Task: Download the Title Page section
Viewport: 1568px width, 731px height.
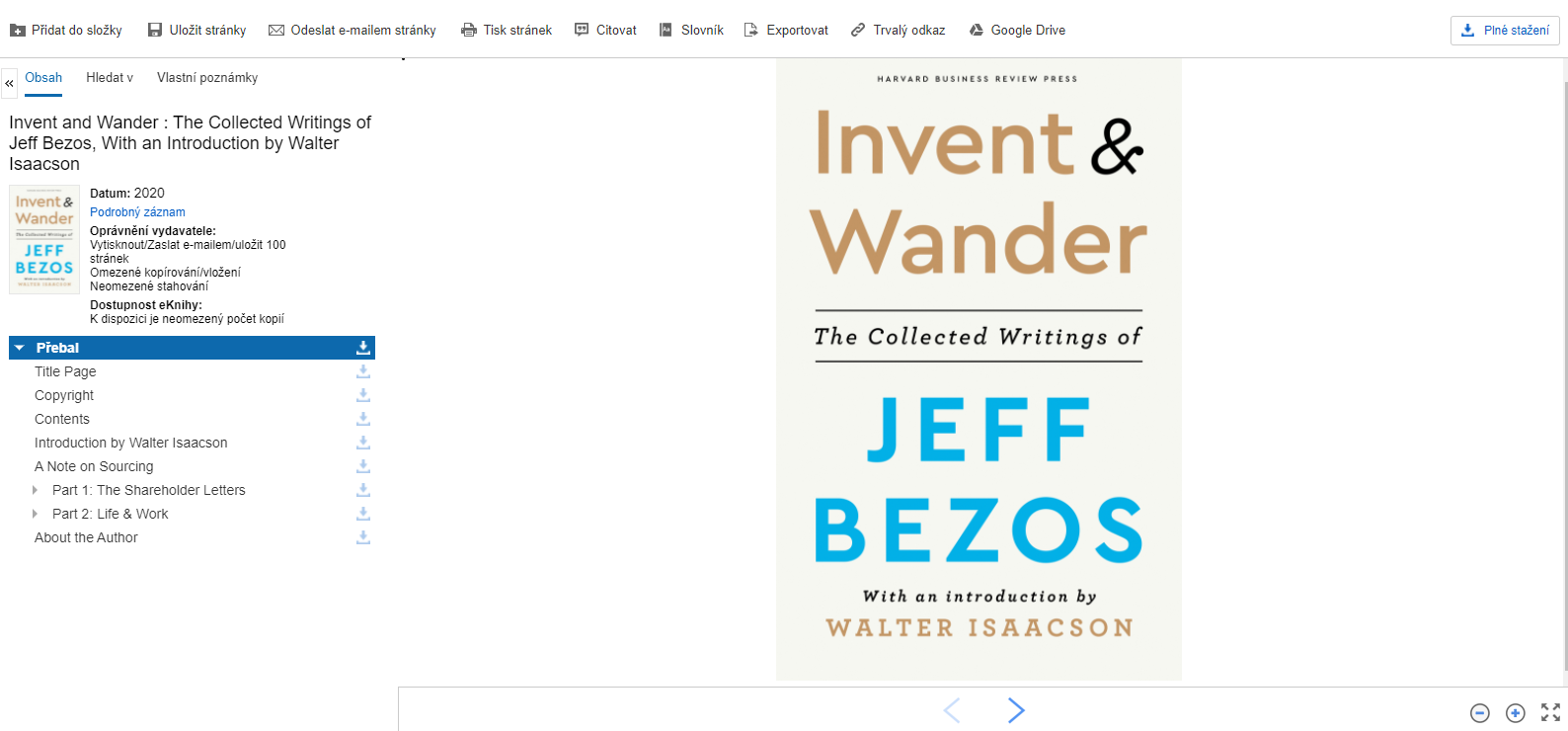Action: pyautogui.click(x=363, y=371)
